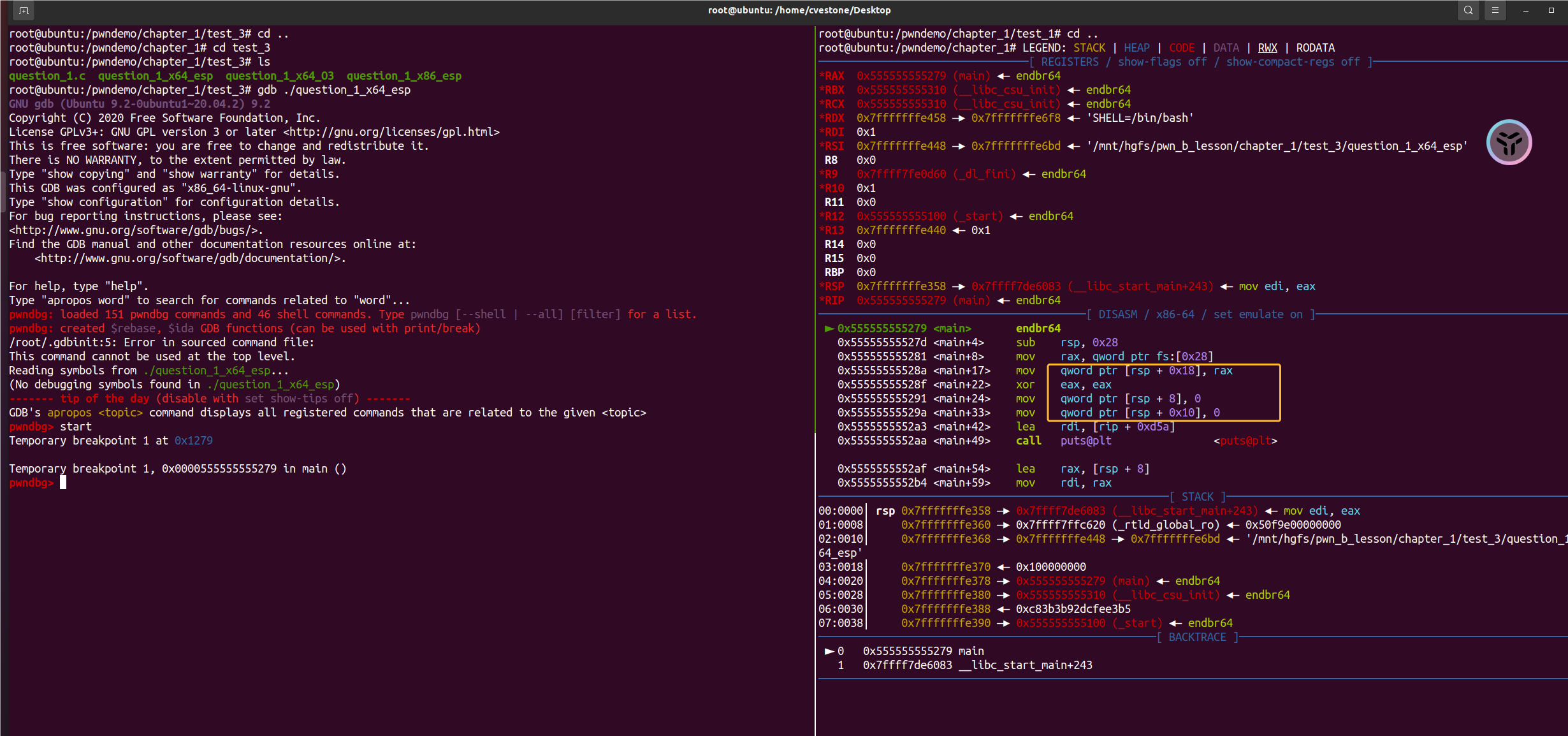Click the RAX register value 0x555555555279
This screenshot has width=1568, height=736.
coord(901,76)
